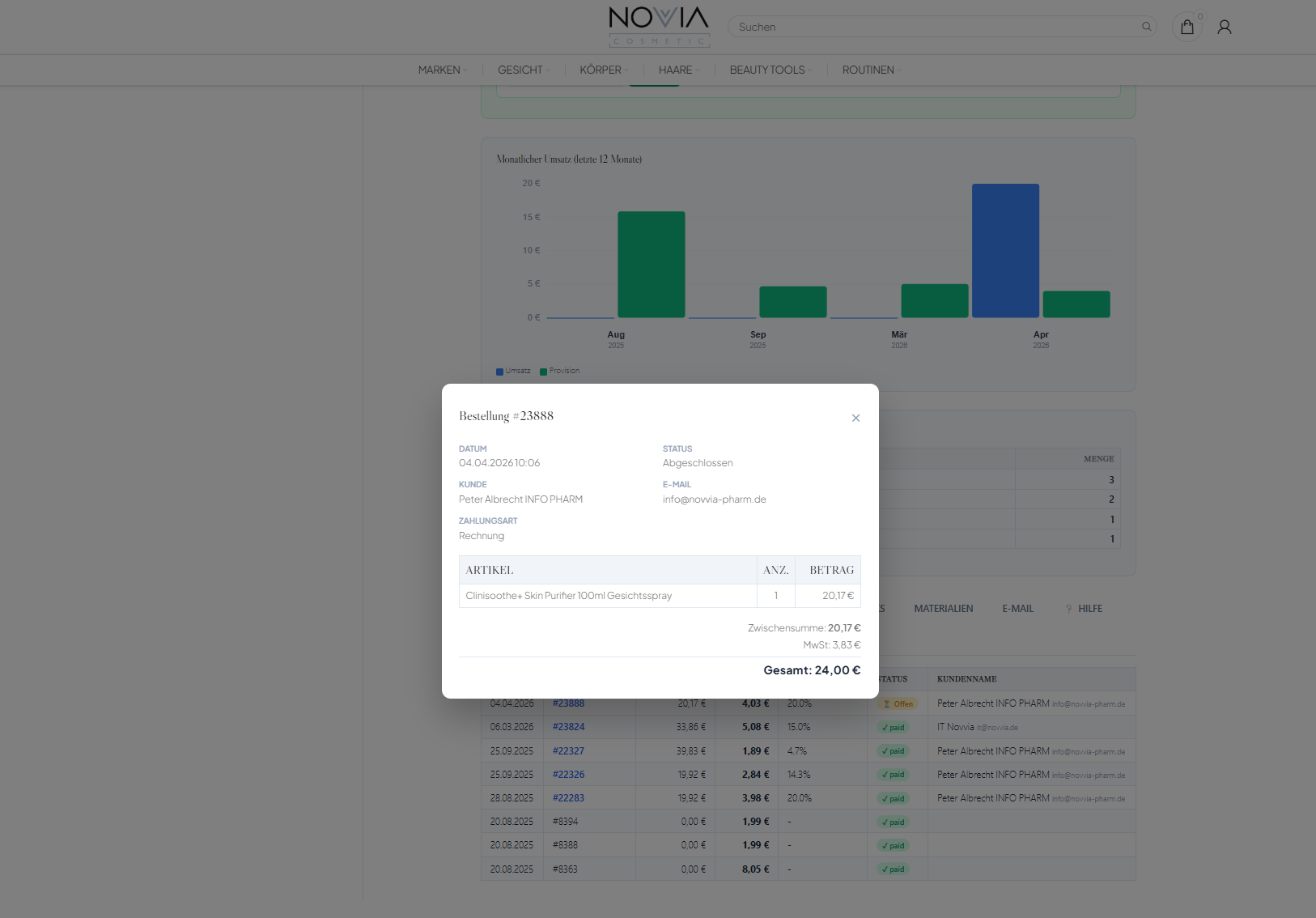
Task: Close the Bestellung #23888 dialog
Action: [x=855, y=419]
